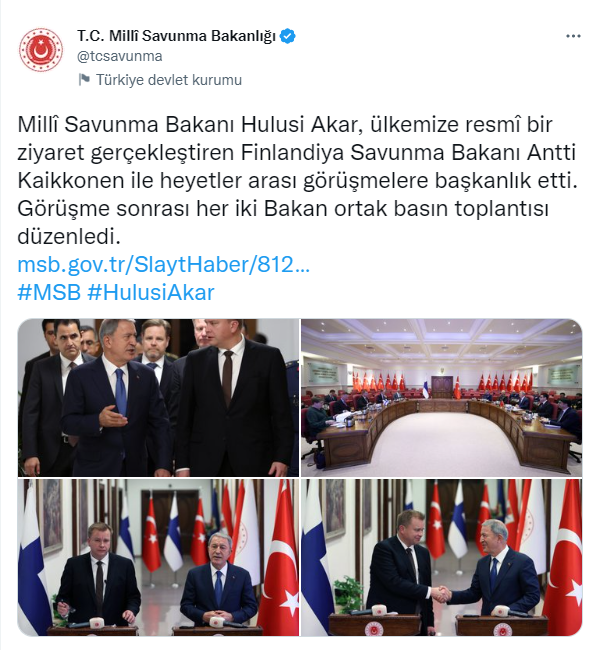This screenshot has height=650, width=597.
Task: Open the tweet's three-dot more menu
Action: click(x=573, y=36)
